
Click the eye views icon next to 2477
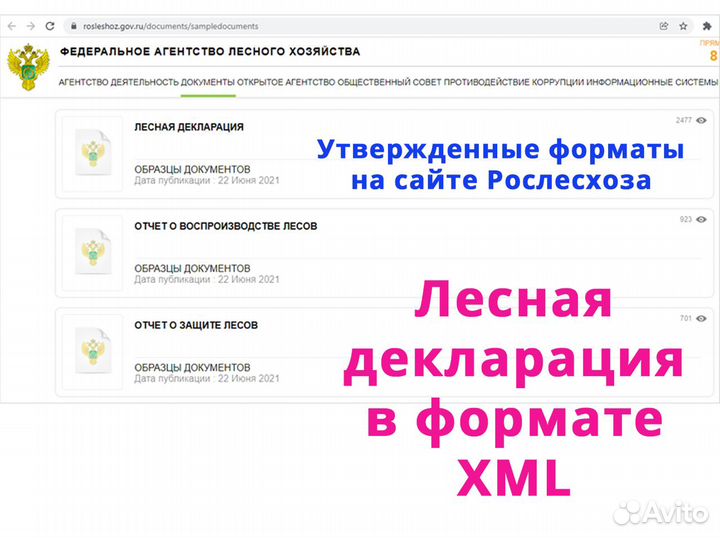click(701, 120)
